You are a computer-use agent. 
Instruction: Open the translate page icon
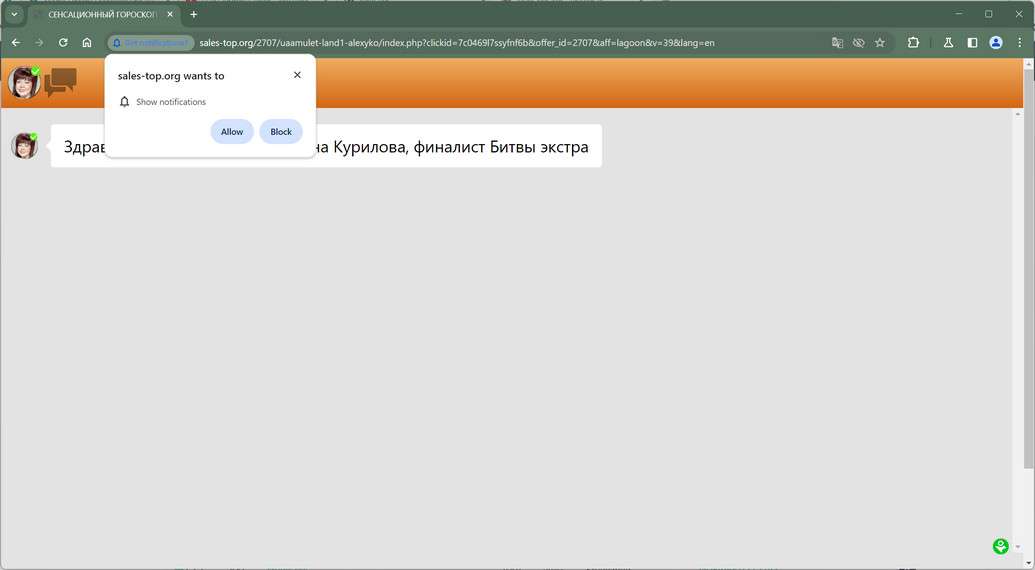[x=837, y=42]
